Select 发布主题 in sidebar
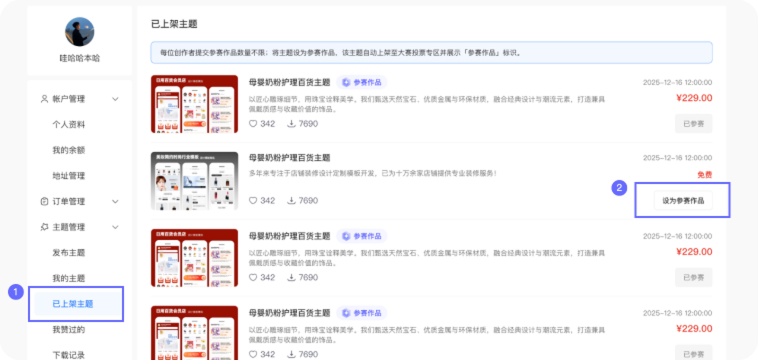The width and height of the screenshot is (758, 360). [69, 253]
